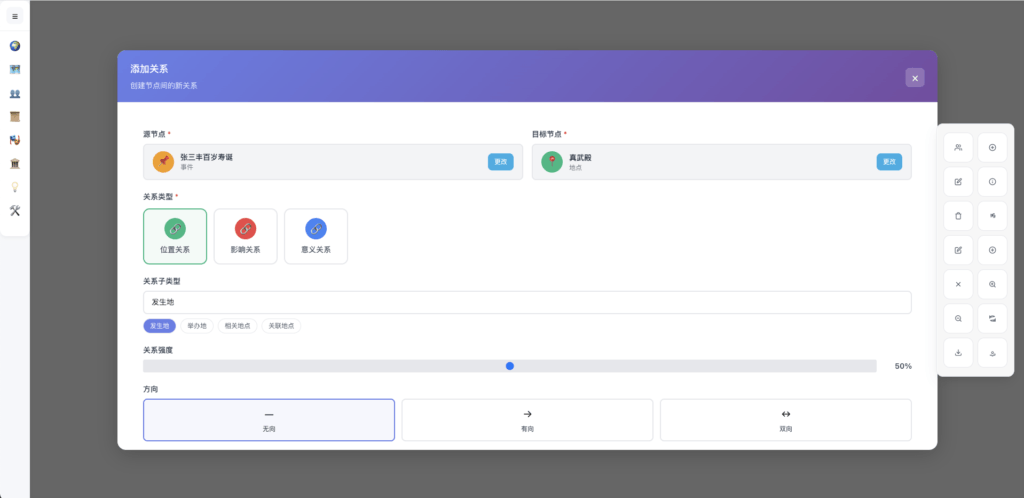Click 更改 button for source node

point(500,162)
